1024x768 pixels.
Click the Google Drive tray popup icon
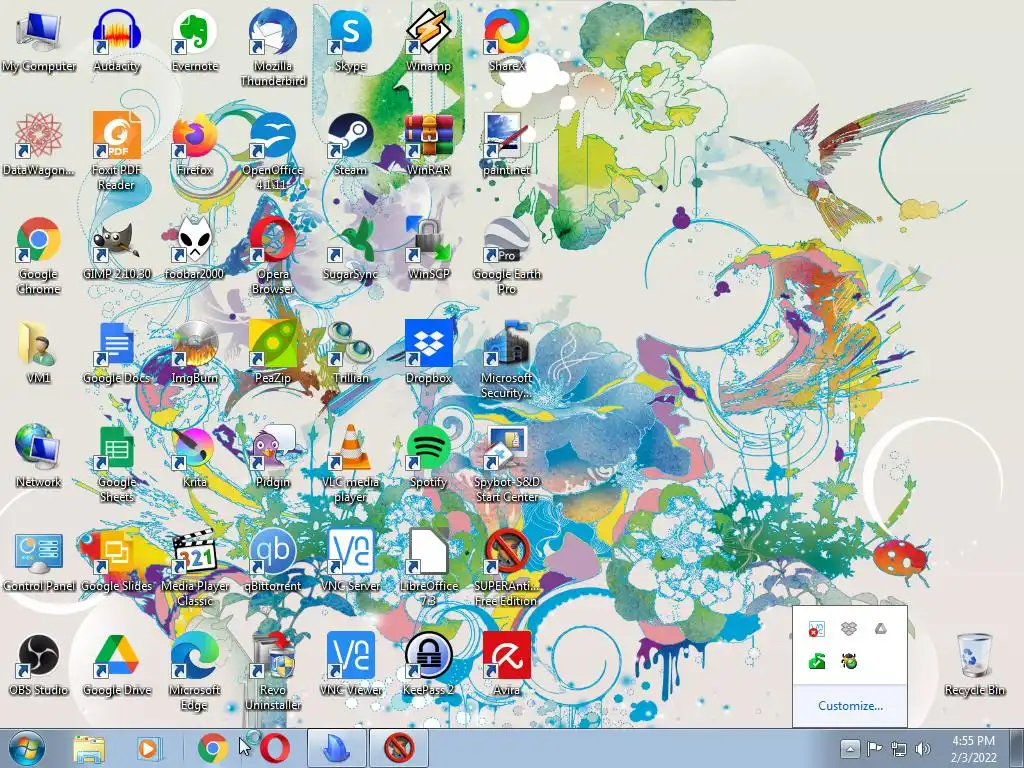coord(880,629)
